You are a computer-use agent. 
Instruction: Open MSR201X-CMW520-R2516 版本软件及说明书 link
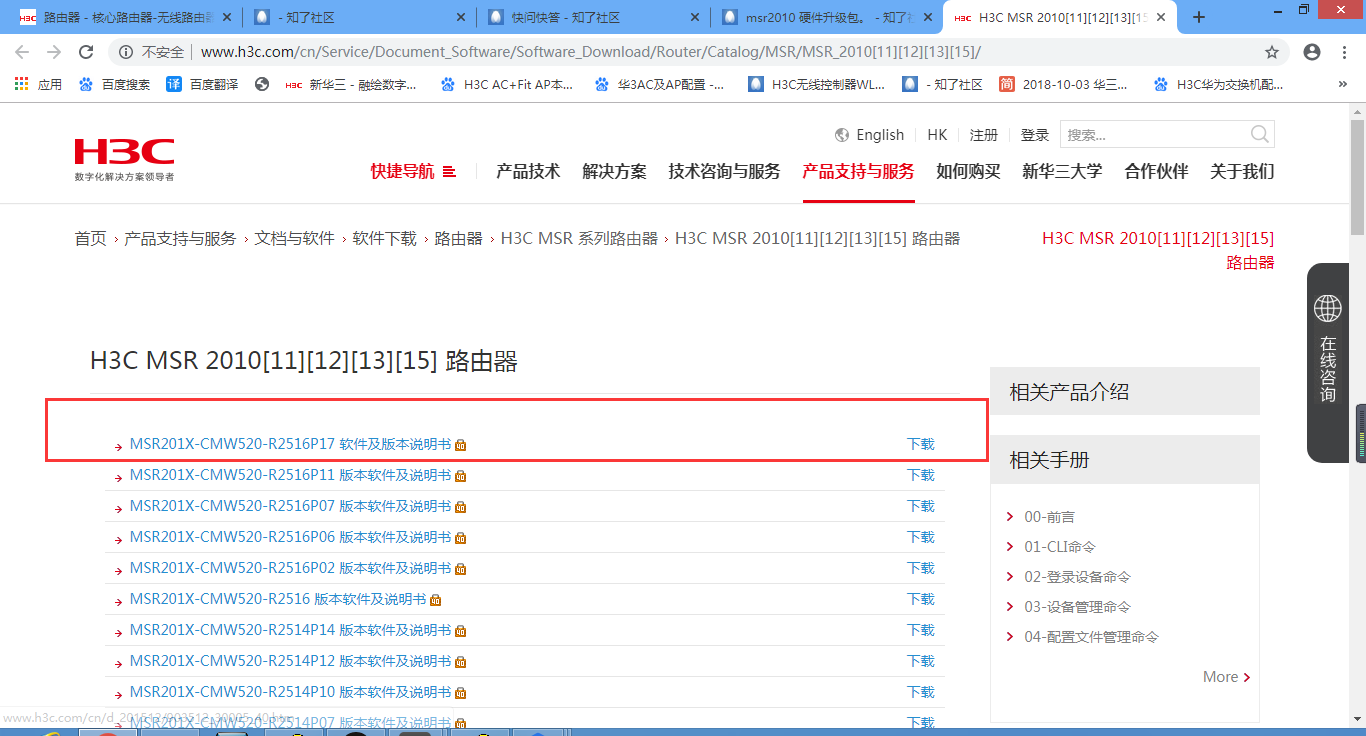[x=278, y=599]
